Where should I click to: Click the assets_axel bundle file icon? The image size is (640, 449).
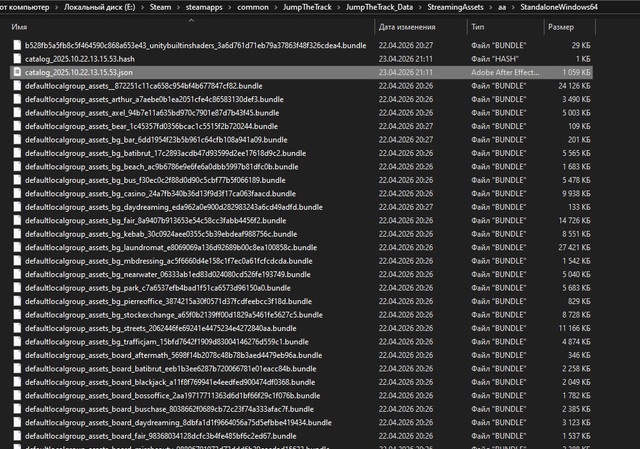click(17, 113)
